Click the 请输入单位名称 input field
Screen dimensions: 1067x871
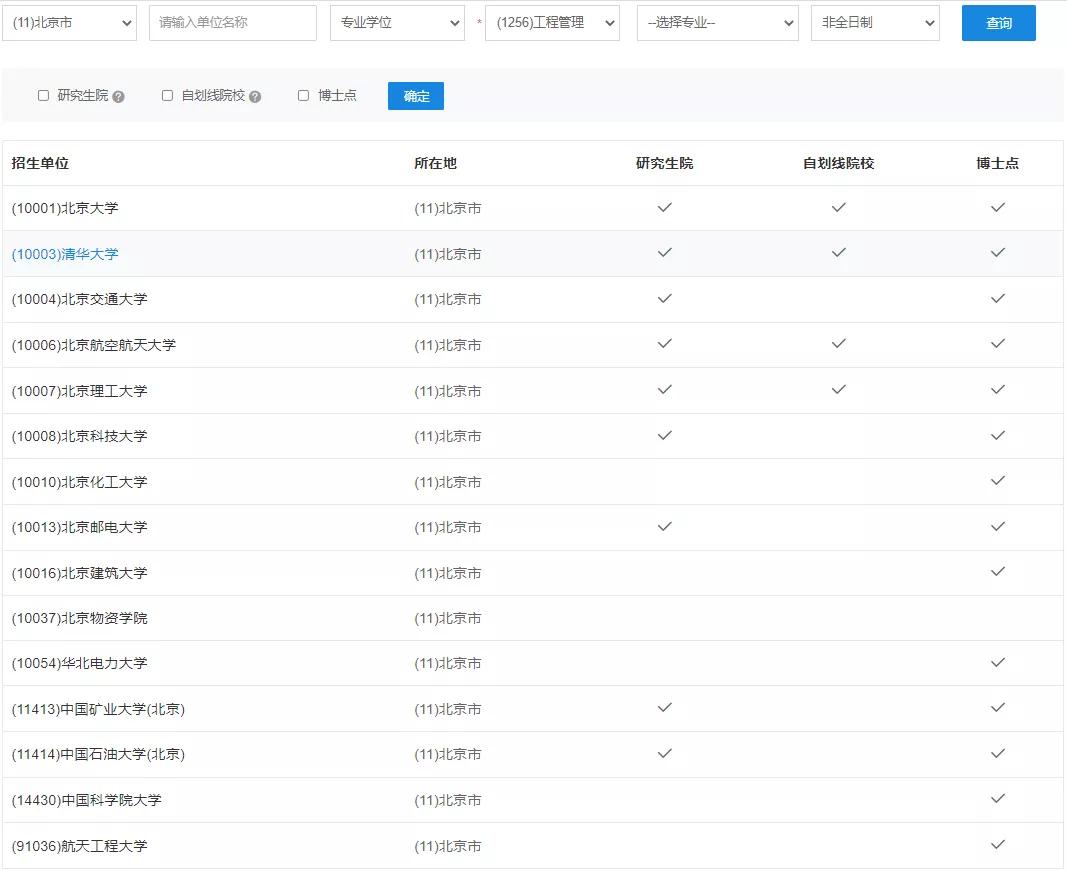coord(232,22)
